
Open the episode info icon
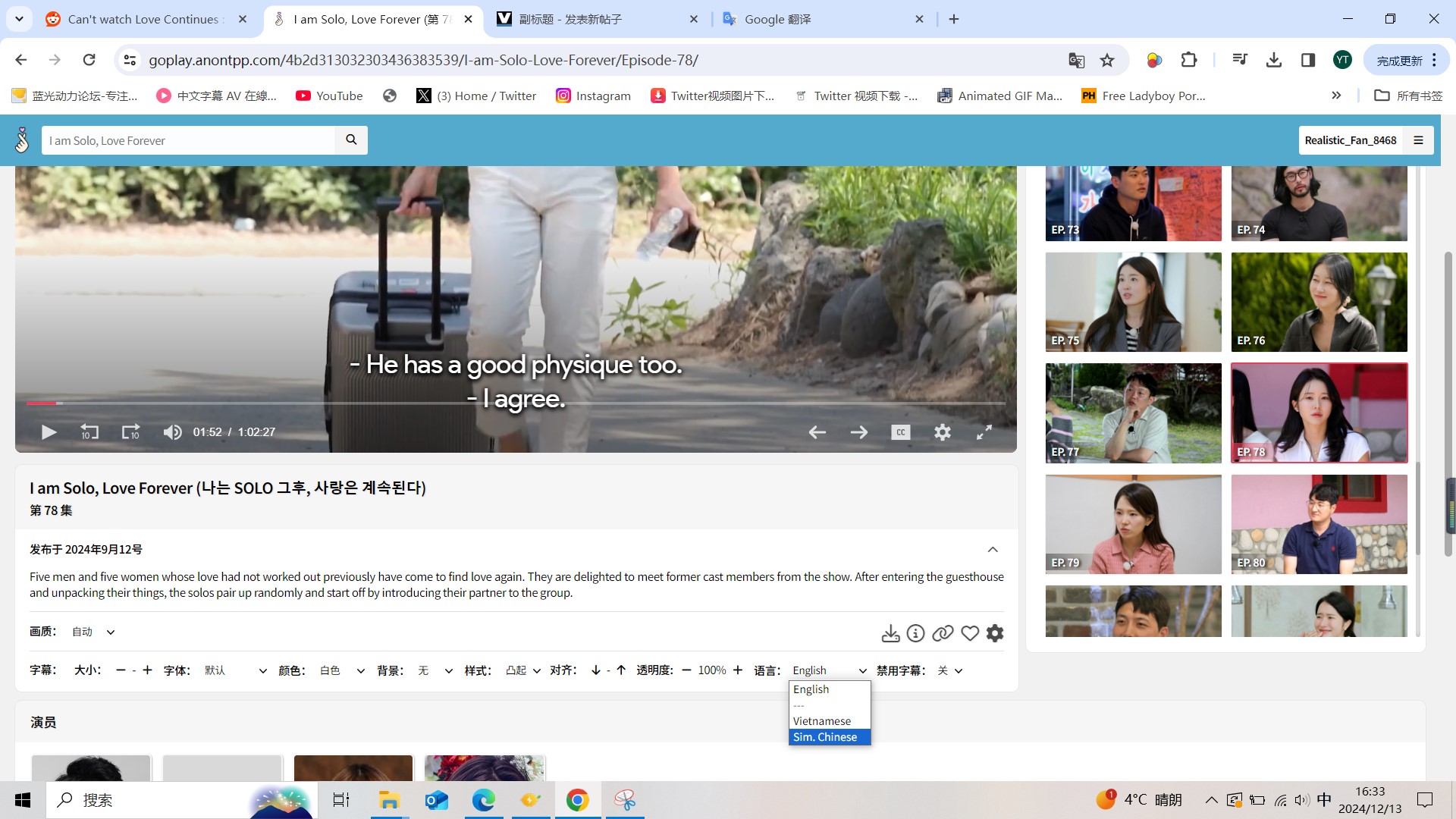[x=915, y=633]
